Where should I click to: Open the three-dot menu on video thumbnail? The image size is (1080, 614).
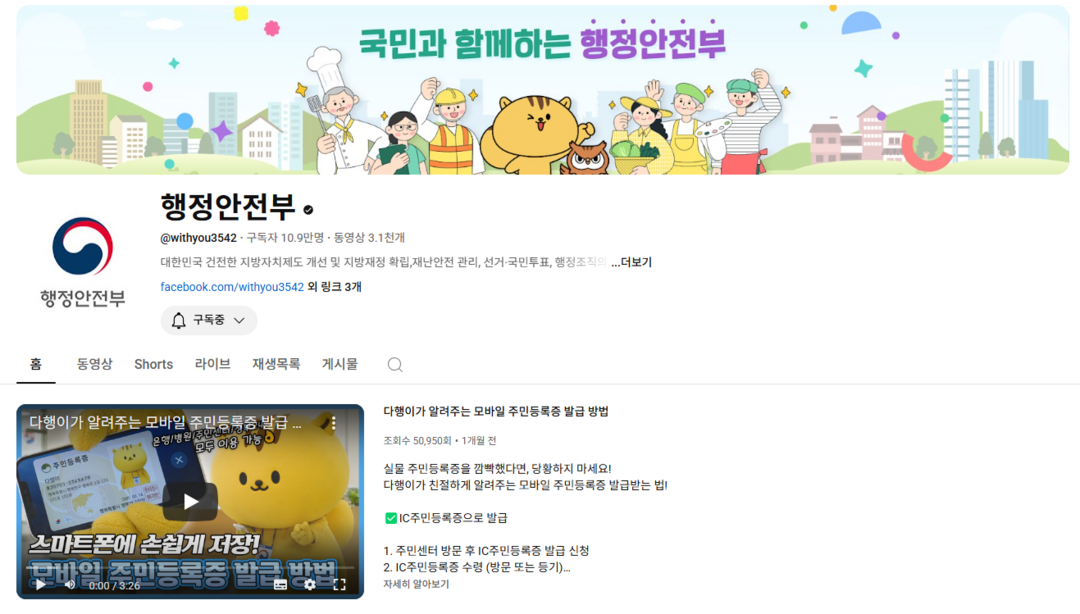333,423
